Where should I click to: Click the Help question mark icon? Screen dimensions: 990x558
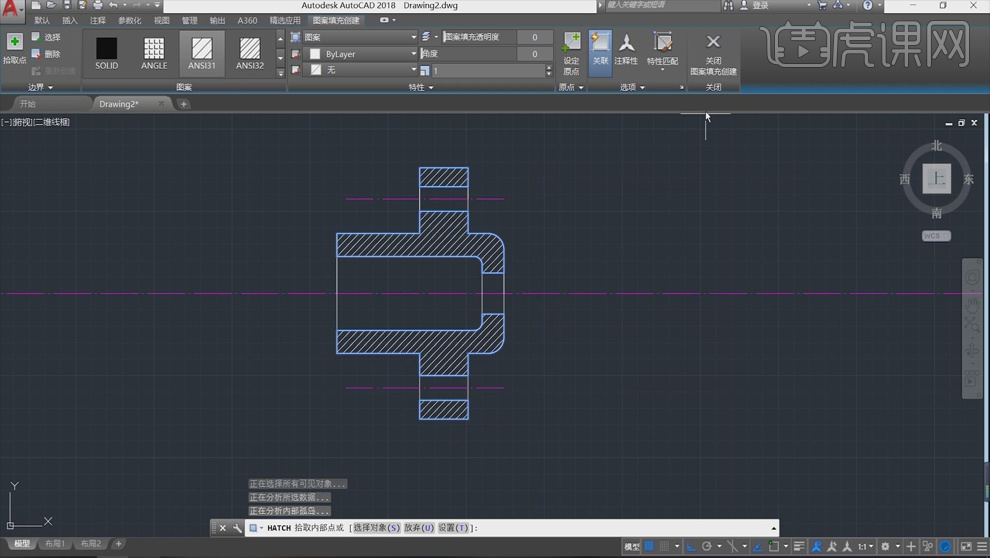868,5
